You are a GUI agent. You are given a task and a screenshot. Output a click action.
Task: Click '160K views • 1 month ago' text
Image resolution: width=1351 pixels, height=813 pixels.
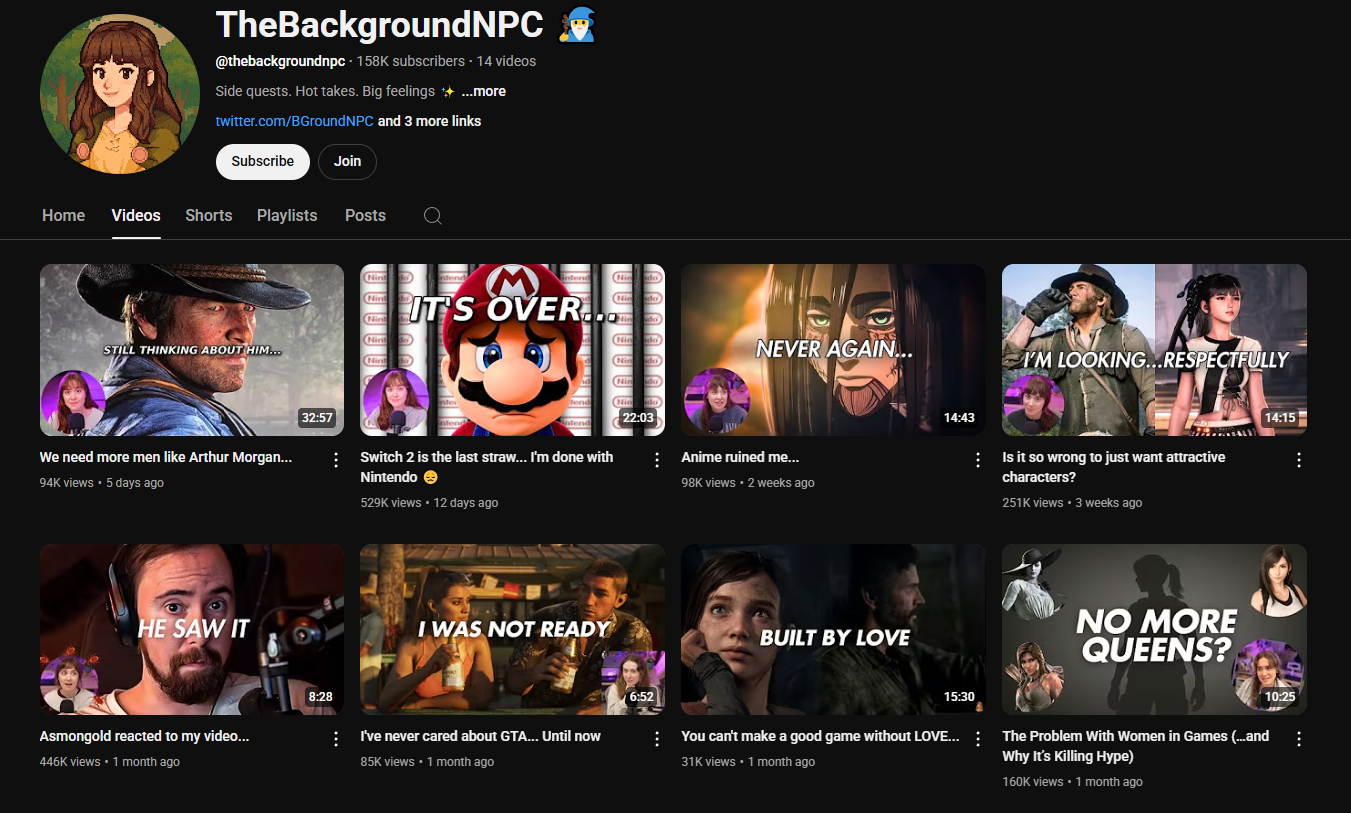click(x=1072, y=782)
